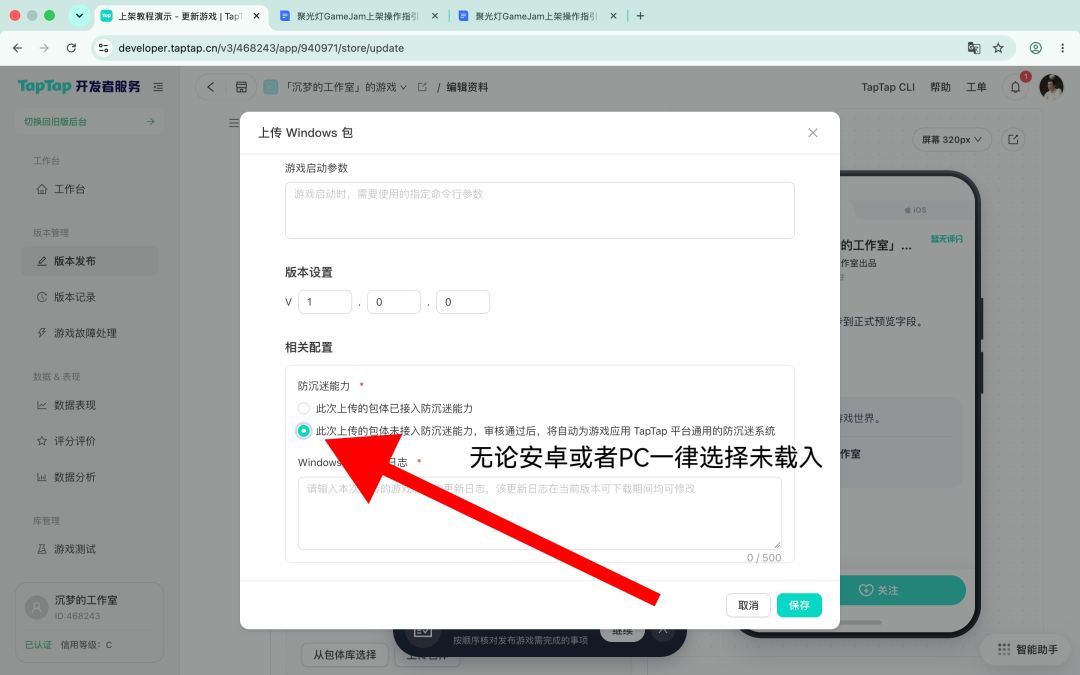Open 评分评价 in the sidebar

(x=90, y=441)
